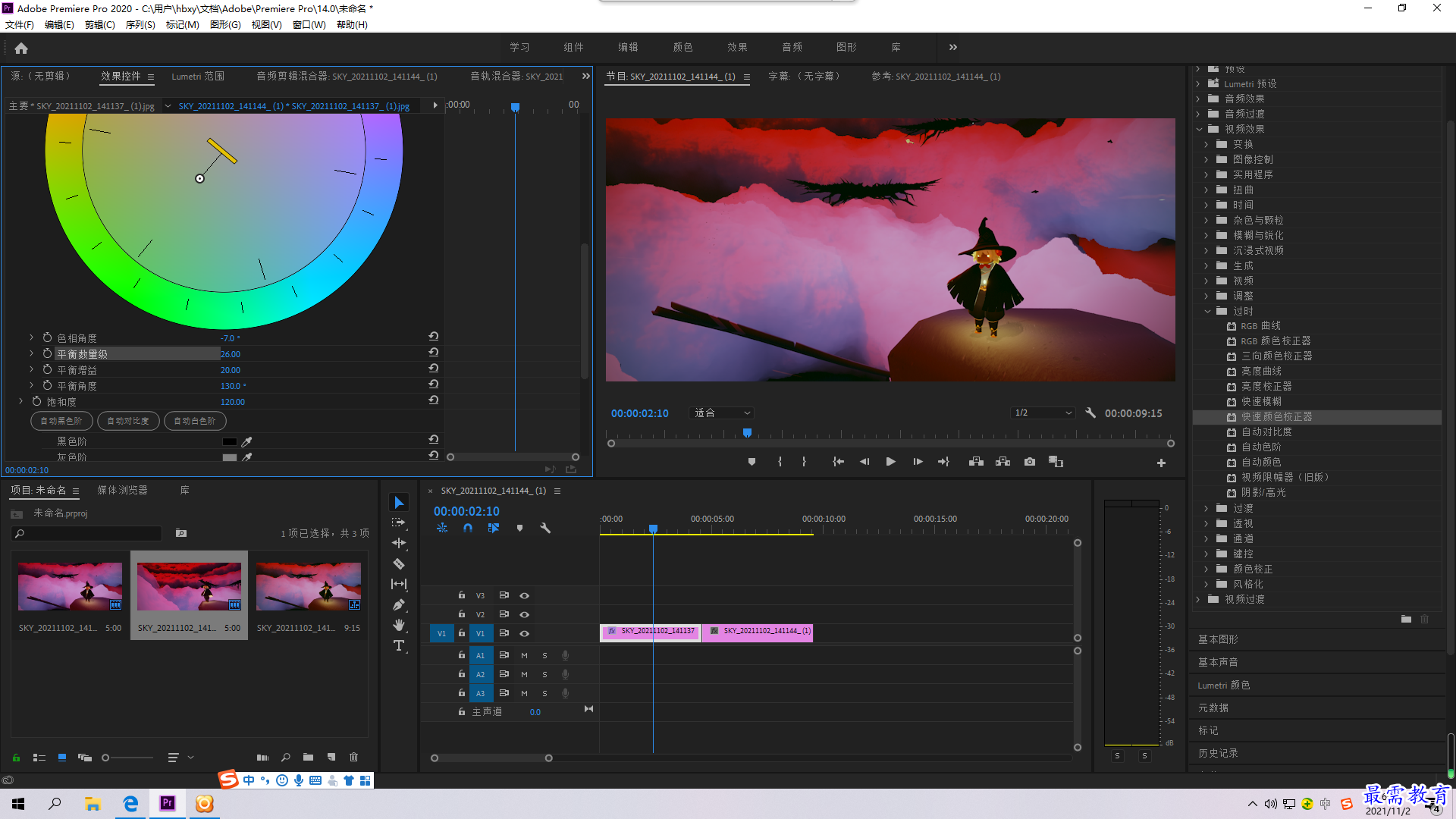Click the Extract button in program monitor
Image resolution: width=1456 pixels, height=819 pixels.
pyautogui.click(x=1003, y=462)
